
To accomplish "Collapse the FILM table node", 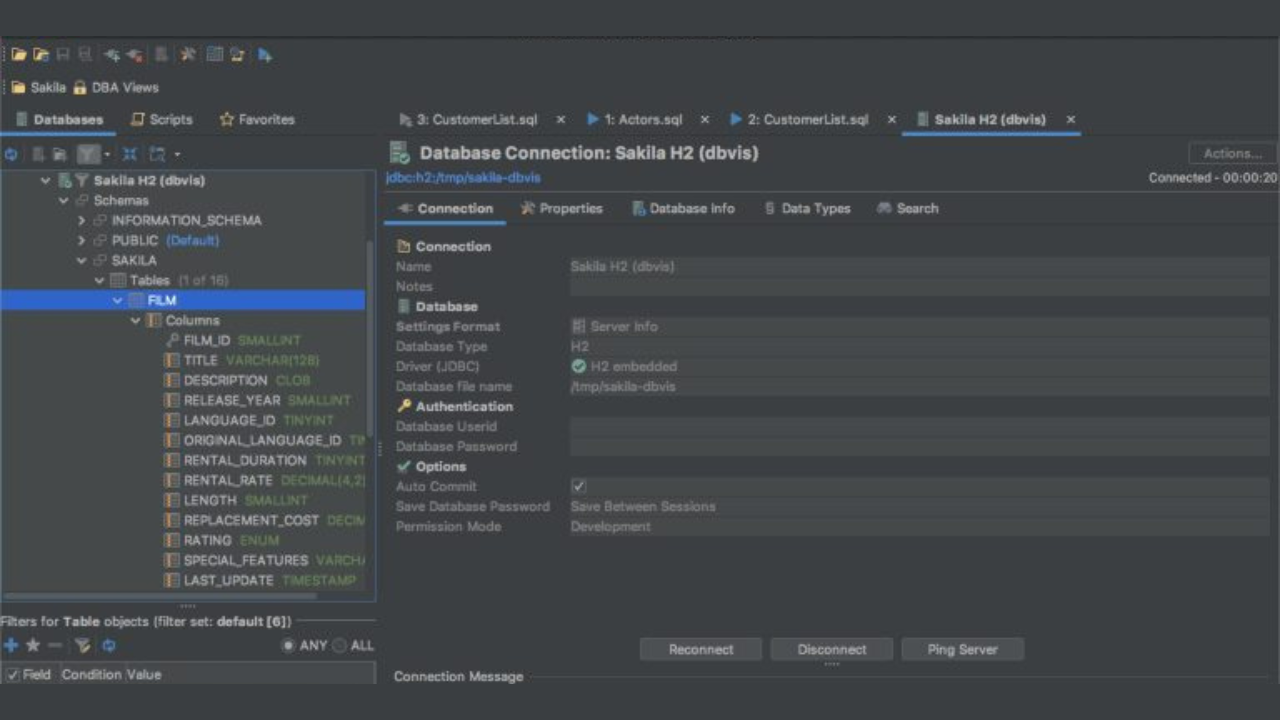I will tap(117, 301).
